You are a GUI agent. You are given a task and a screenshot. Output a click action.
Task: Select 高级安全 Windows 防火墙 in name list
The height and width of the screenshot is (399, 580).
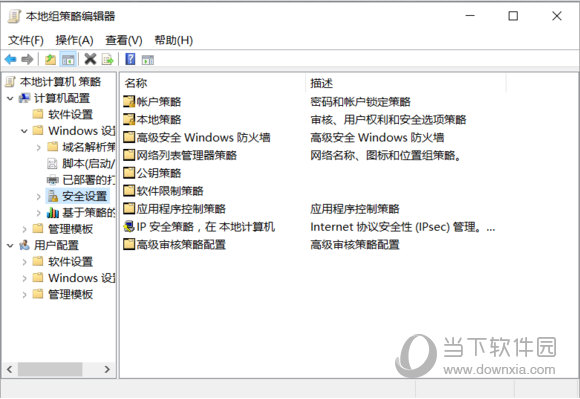[203, 137]
